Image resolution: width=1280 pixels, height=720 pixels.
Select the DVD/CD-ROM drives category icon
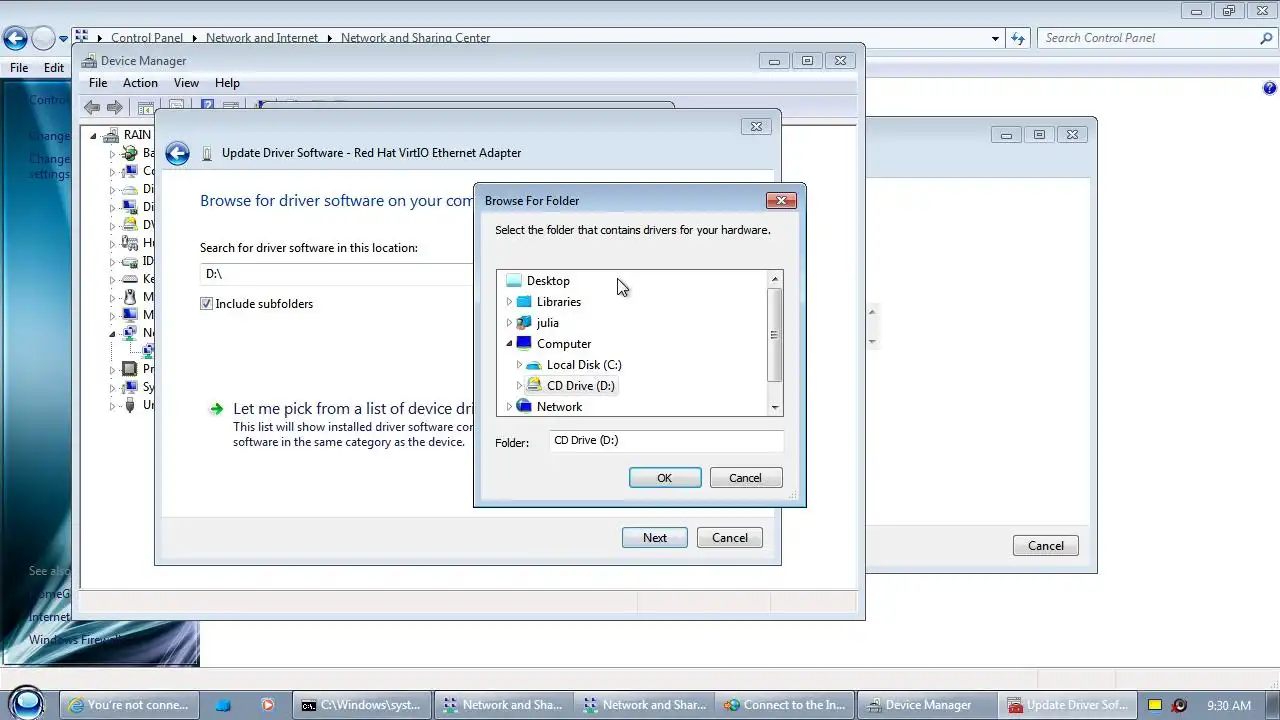pyautogui.click(x=129, y=225)
